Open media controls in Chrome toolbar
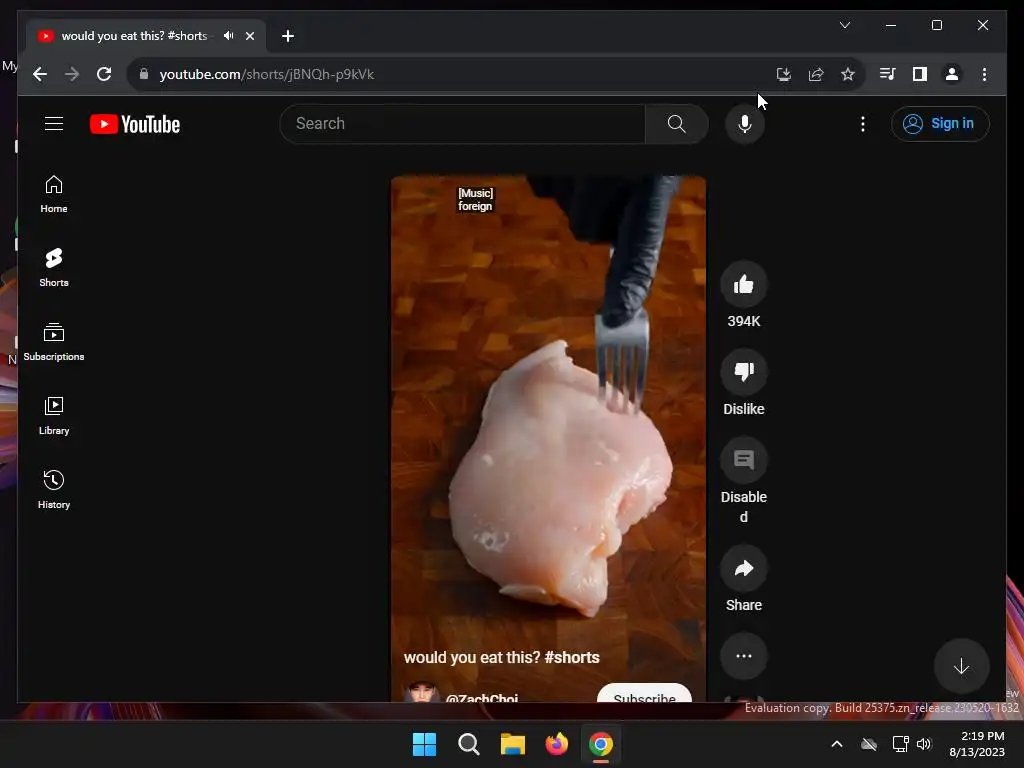This screenshot has height=768, width=1024. click(x=888, y=74)
